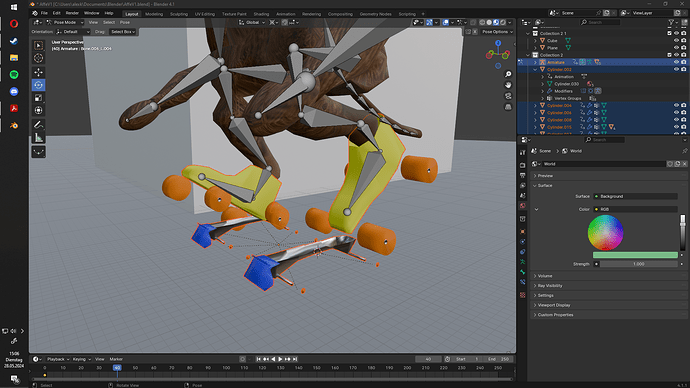The image size is (690, 388).
Task: Exclude Collection 2 from view layer checkbox
Action: (669, 55)
